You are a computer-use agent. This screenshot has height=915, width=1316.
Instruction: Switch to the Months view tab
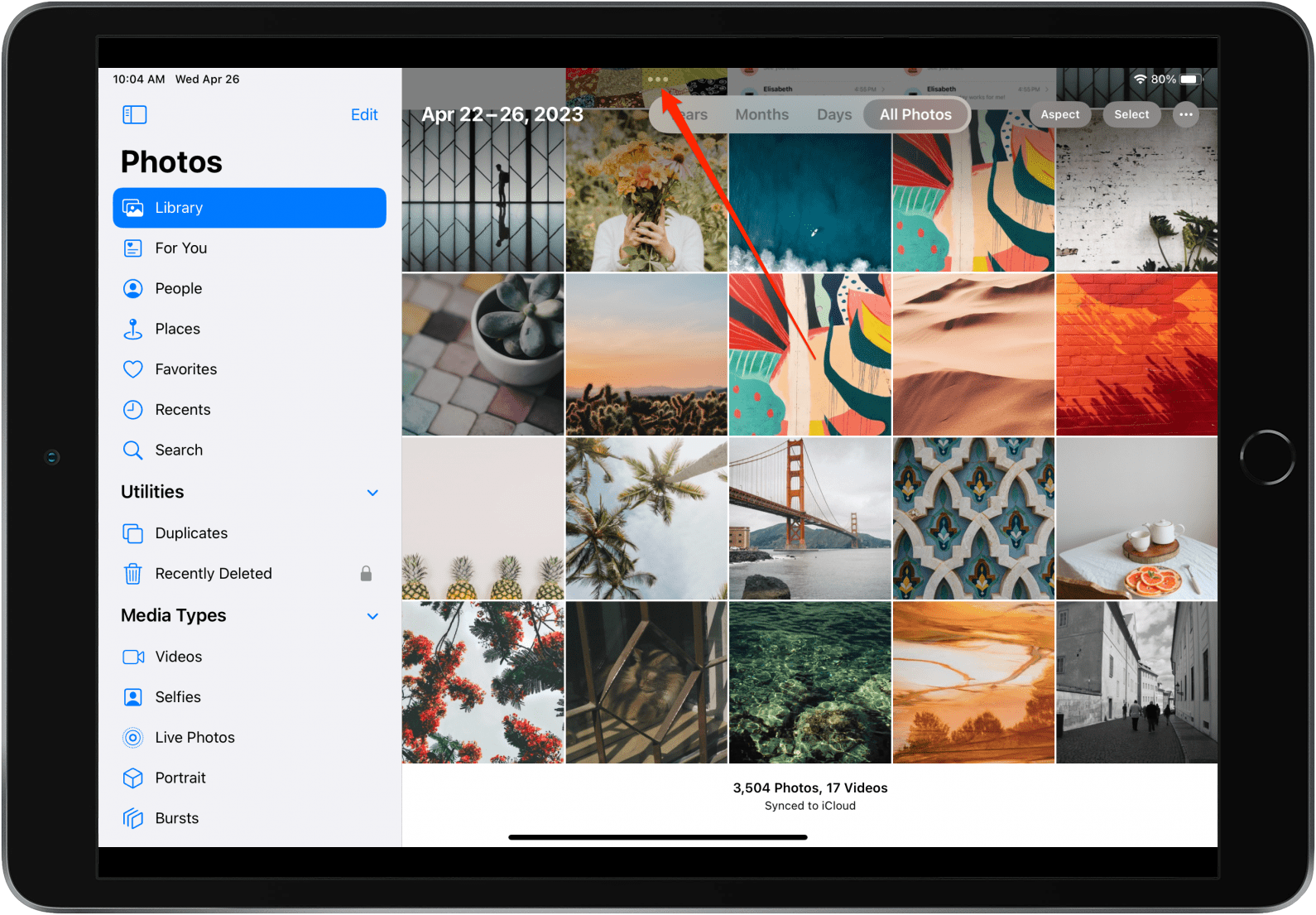(761, 115)
